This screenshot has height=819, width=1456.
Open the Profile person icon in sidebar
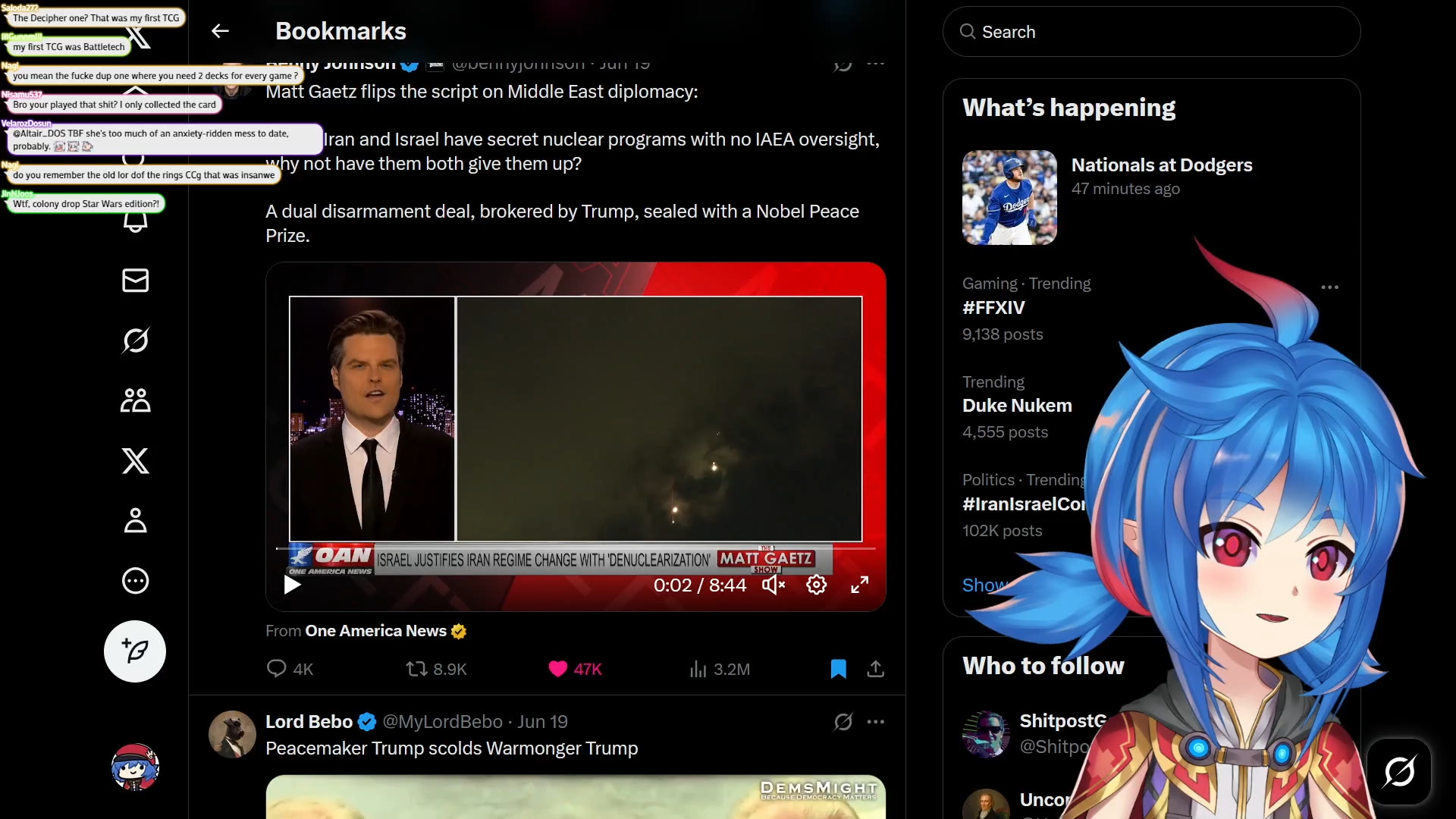pos(135,521)
